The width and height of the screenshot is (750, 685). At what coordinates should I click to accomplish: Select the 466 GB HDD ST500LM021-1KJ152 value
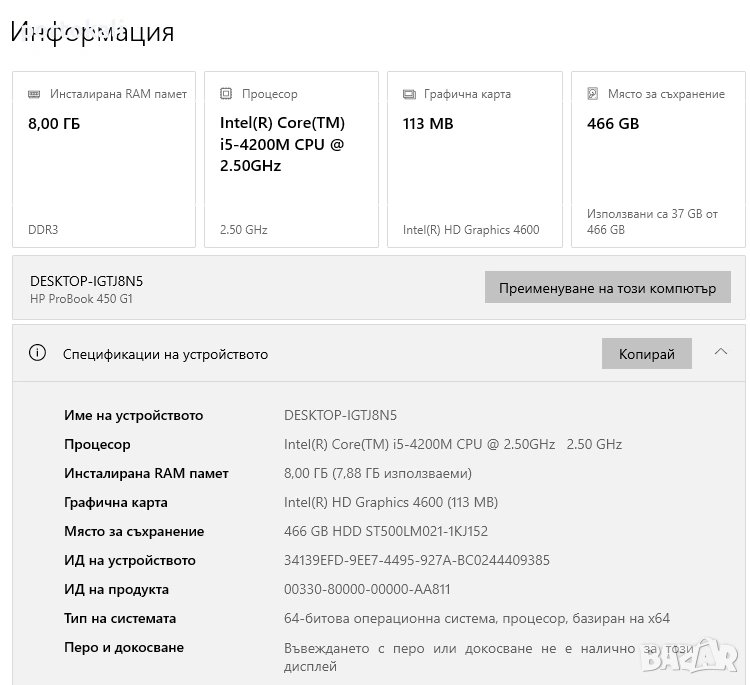386,531
